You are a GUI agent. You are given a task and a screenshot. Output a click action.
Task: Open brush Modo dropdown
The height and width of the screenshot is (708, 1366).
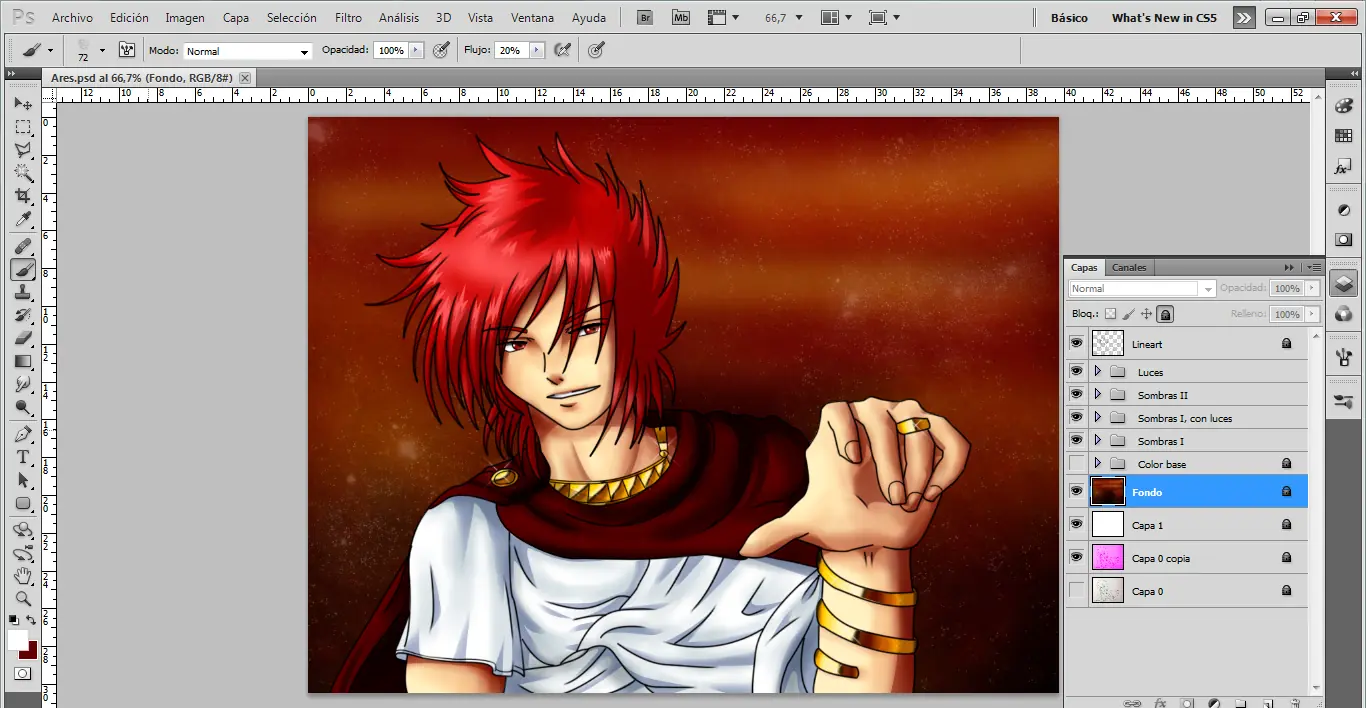(247, 51)
